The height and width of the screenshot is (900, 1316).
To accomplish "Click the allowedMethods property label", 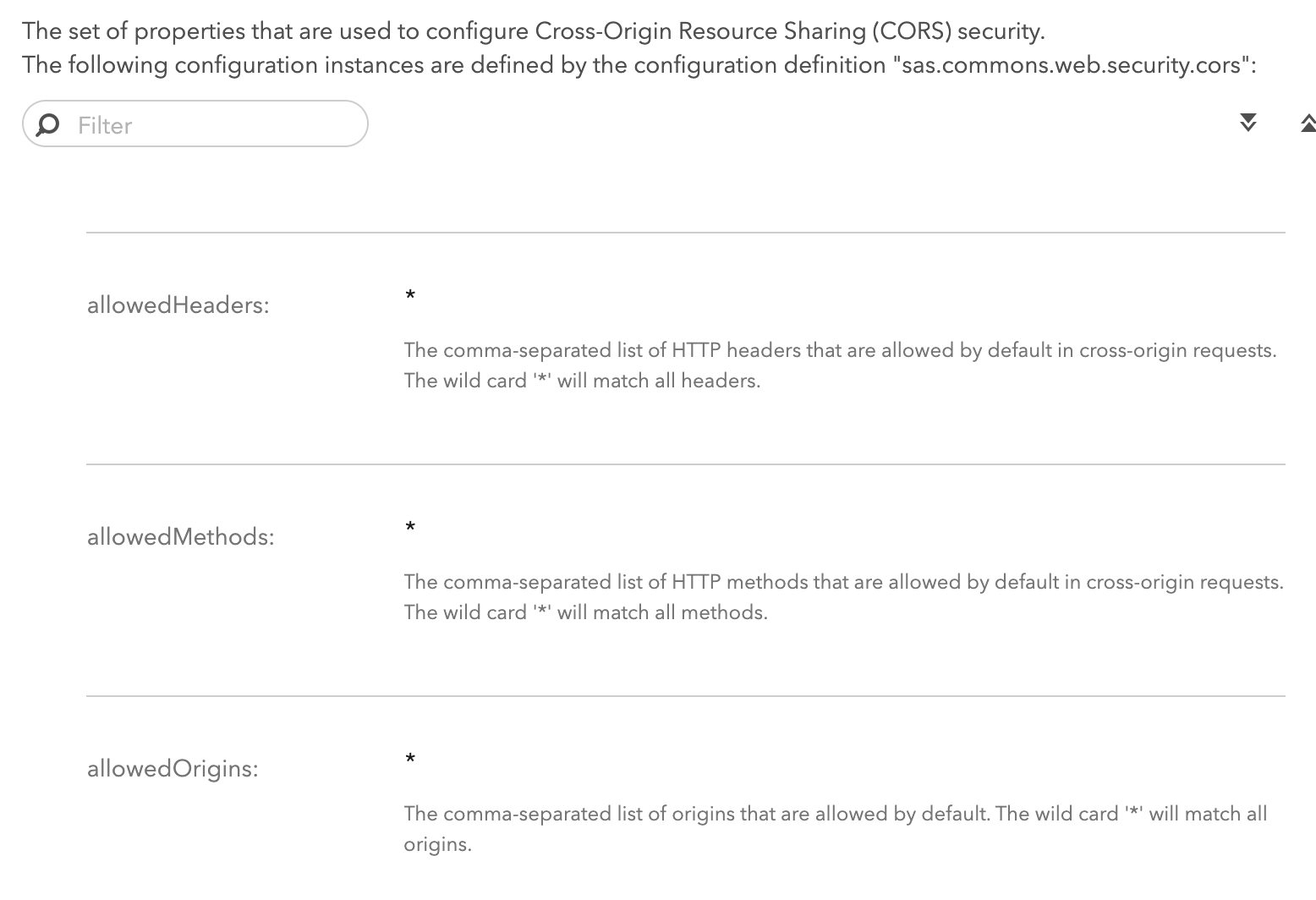I will (180, 537).
